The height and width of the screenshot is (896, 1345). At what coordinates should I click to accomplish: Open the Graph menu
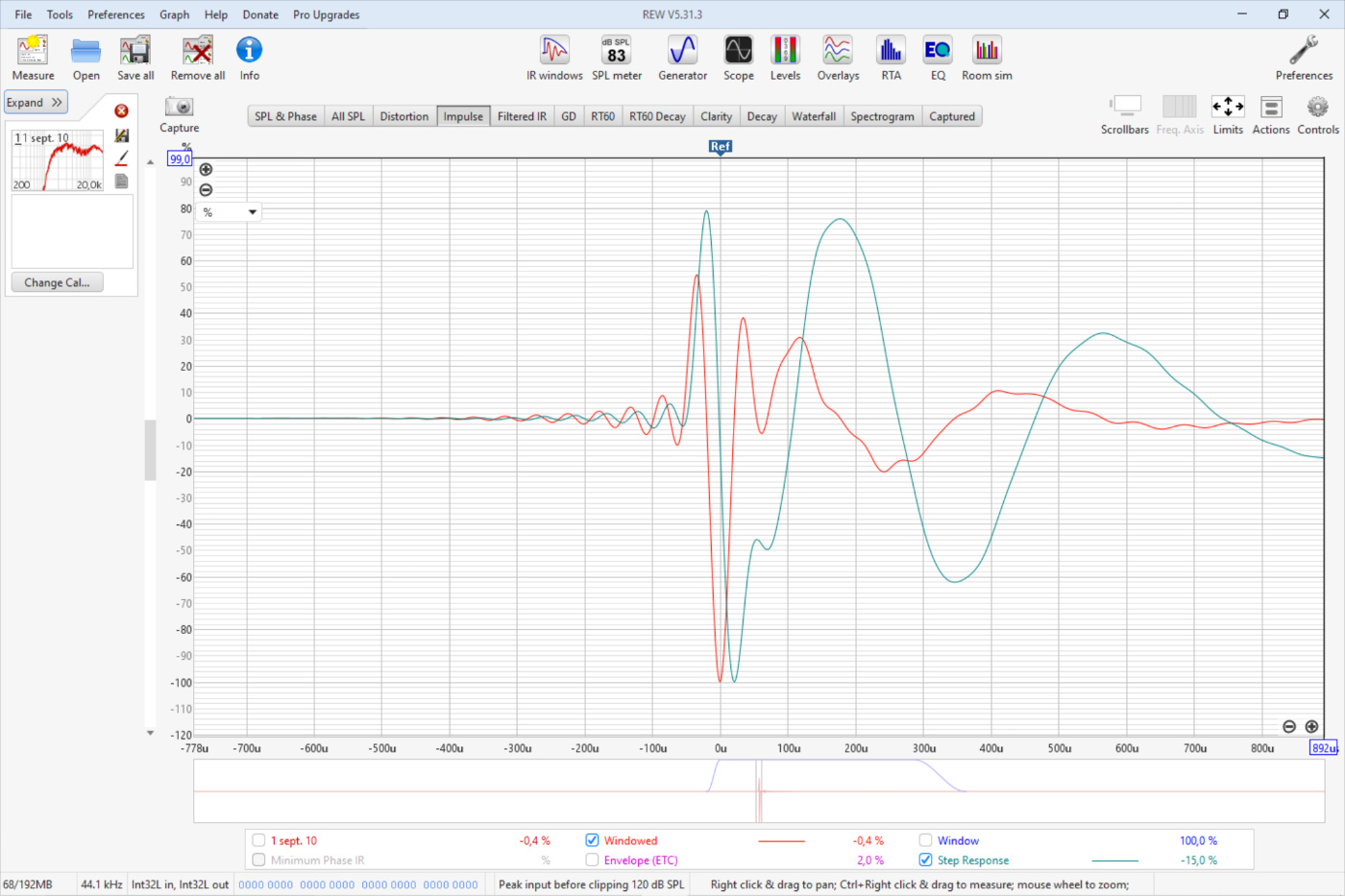[x=174, y=14]
